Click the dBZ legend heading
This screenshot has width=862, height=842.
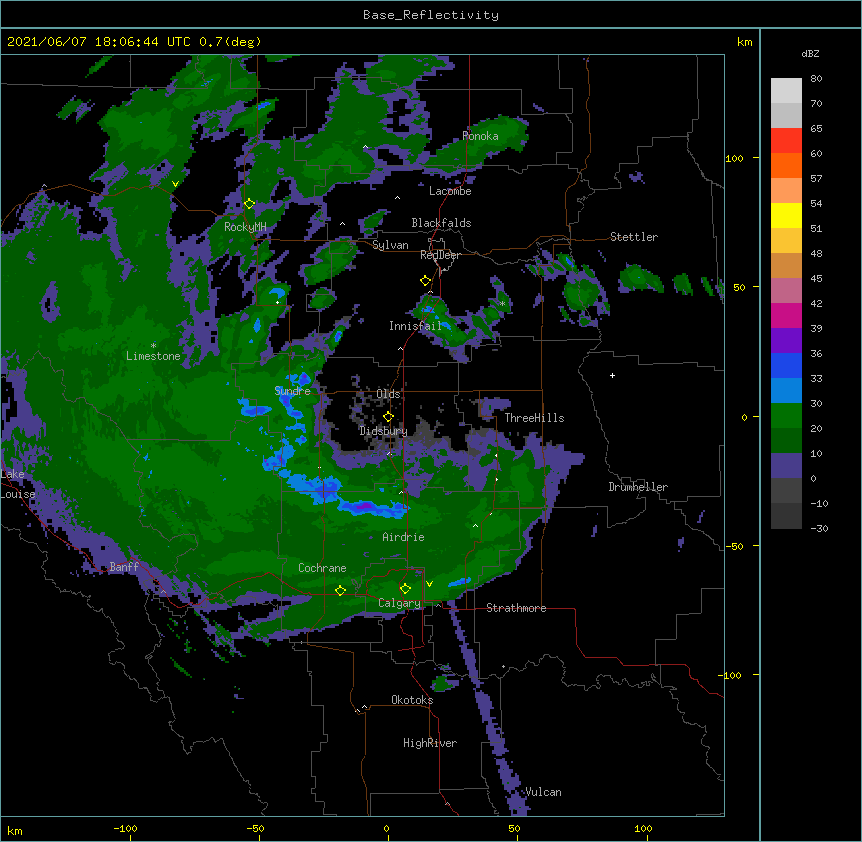(810, 54)
